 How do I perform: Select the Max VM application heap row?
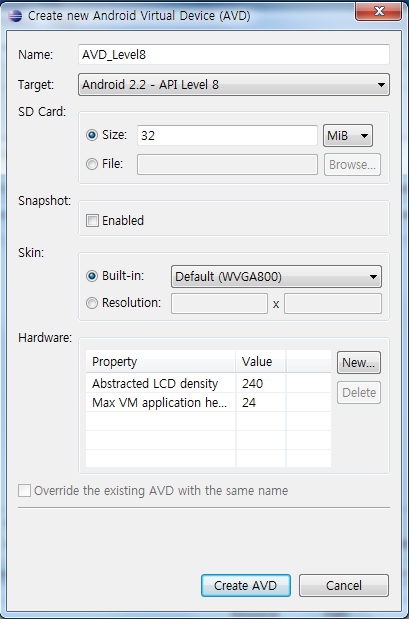pyautogui.click(x=208, y=403)
